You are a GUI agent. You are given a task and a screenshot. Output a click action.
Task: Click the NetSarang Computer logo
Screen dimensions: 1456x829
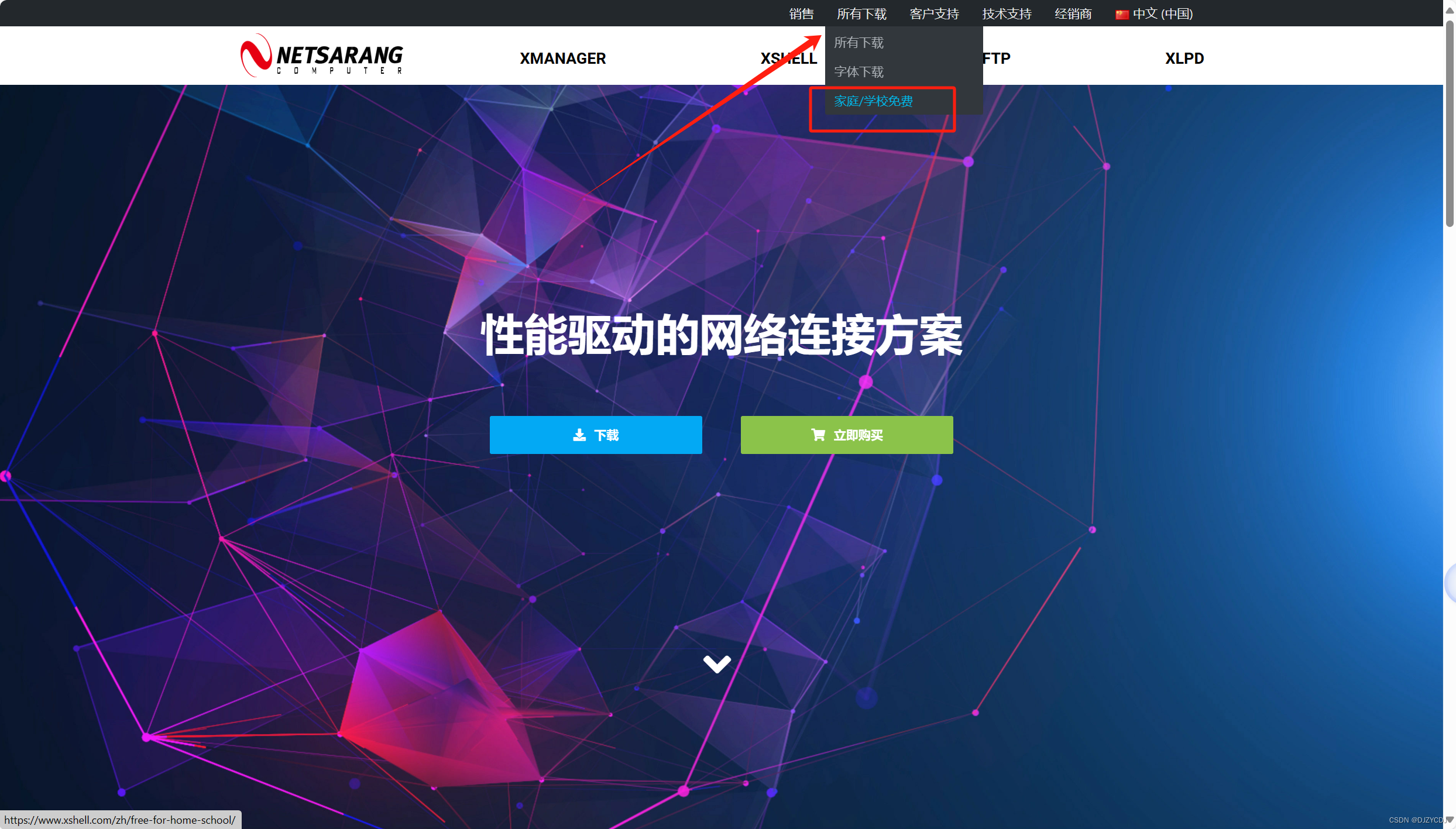tap(321, 56)
